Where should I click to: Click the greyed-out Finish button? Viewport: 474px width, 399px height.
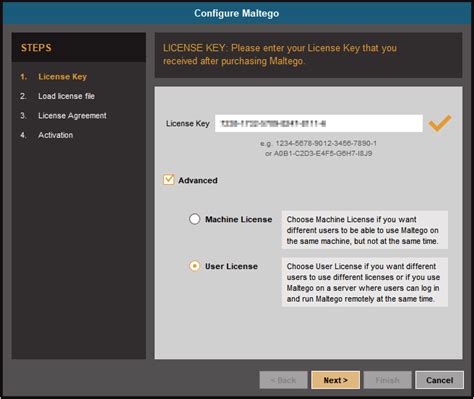387,380
